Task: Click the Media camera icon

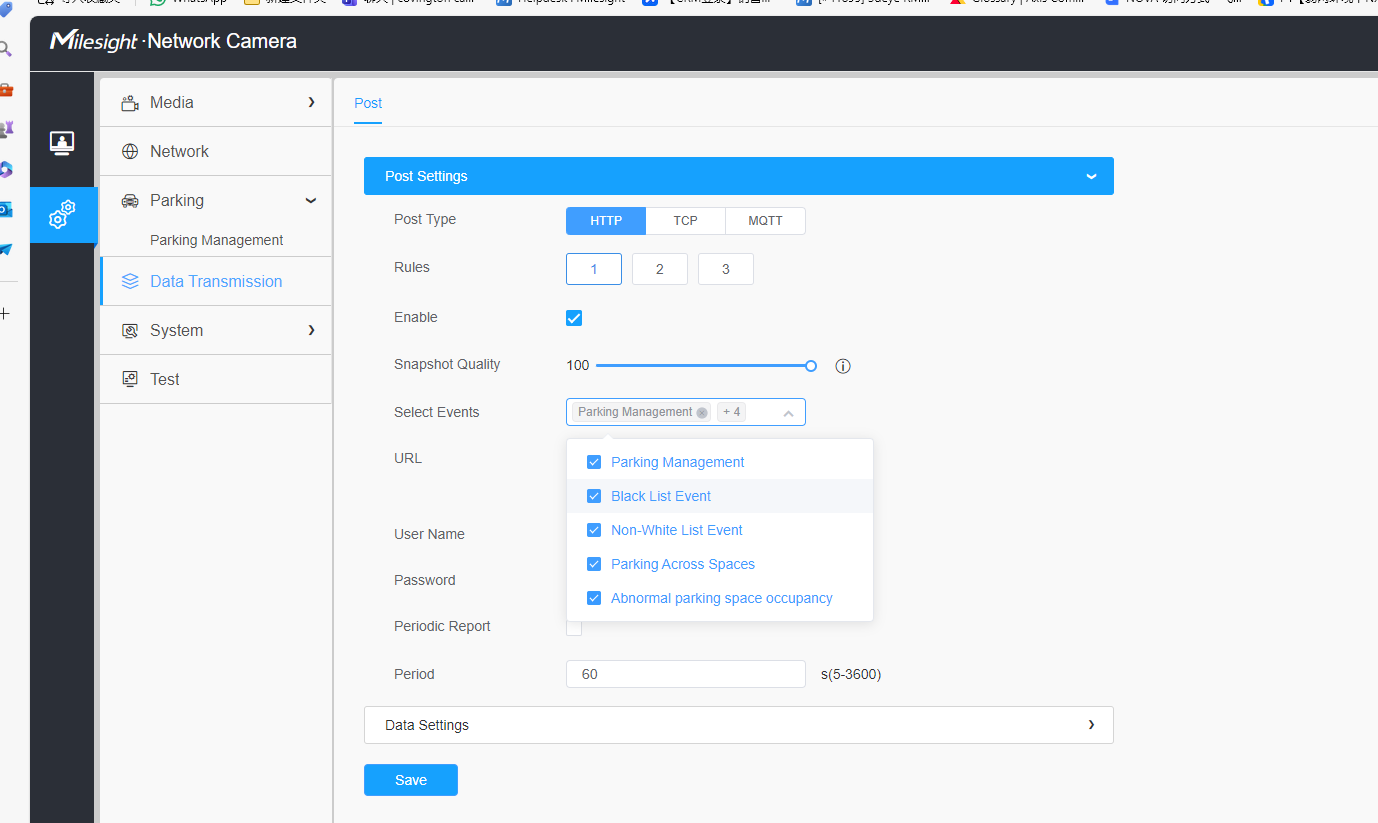Action: pyautogui.click(x=130, y=102)
